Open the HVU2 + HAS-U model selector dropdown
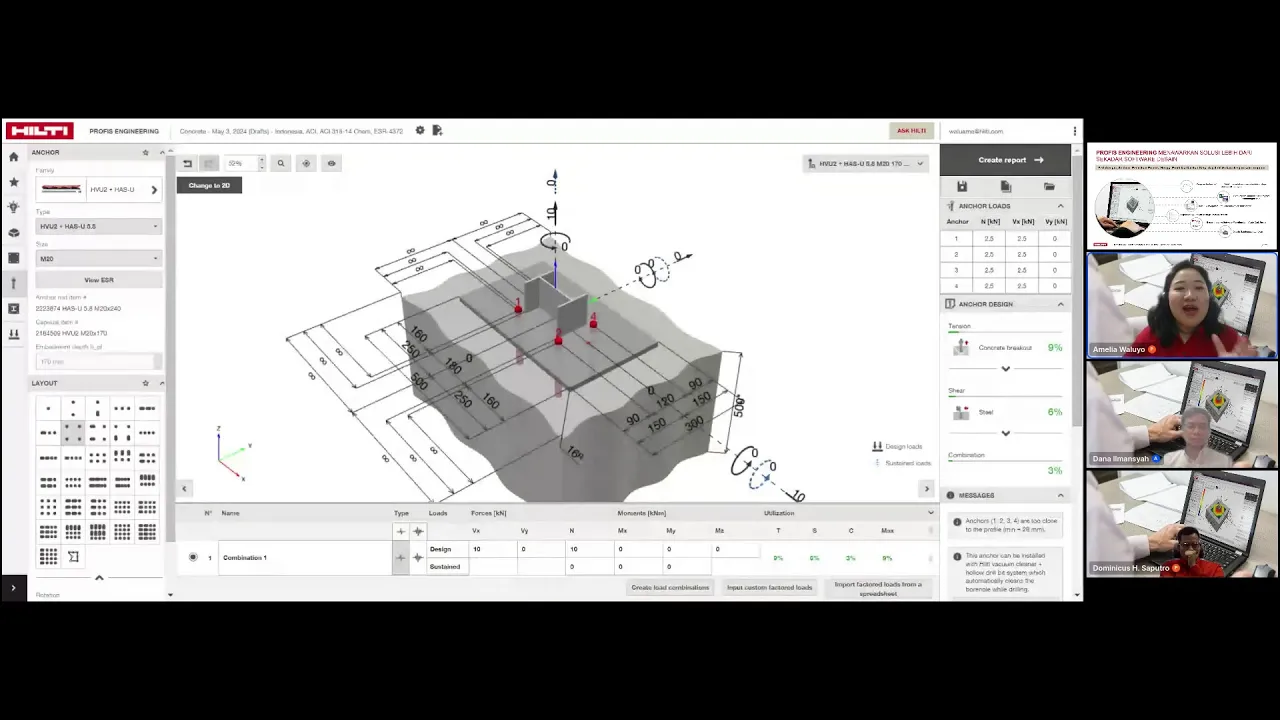Screen dimensions: 1280x720 (x=867, y=163)
